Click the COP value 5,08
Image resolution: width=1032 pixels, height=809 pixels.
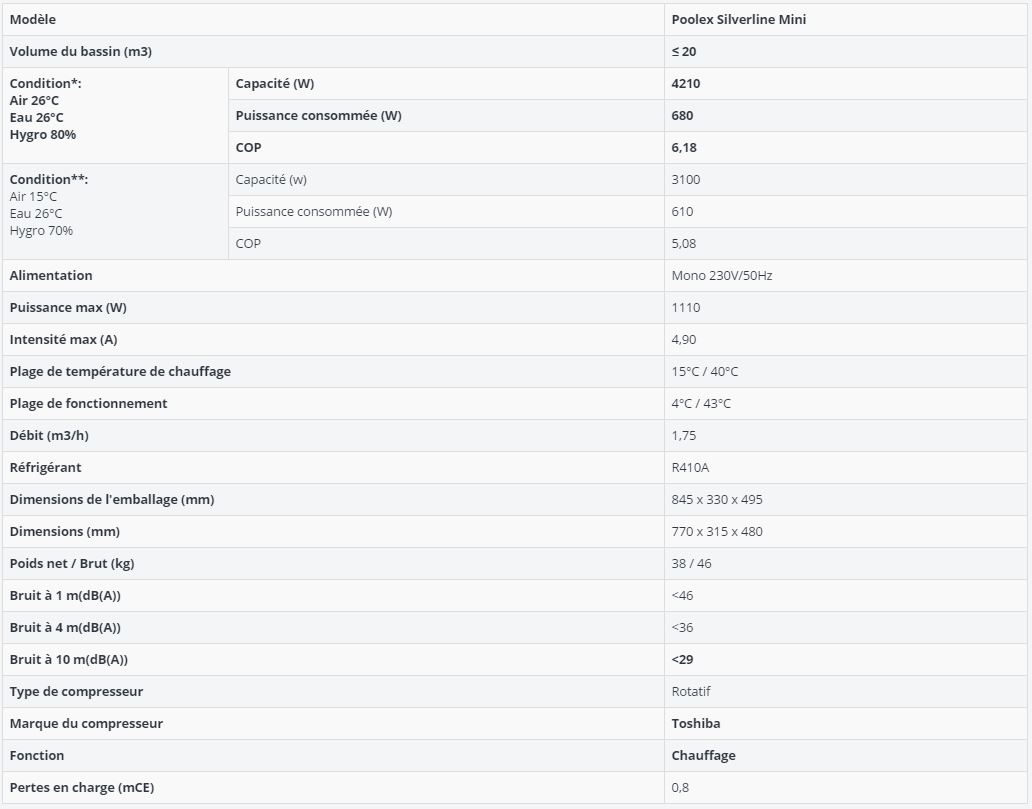(684, 244)
